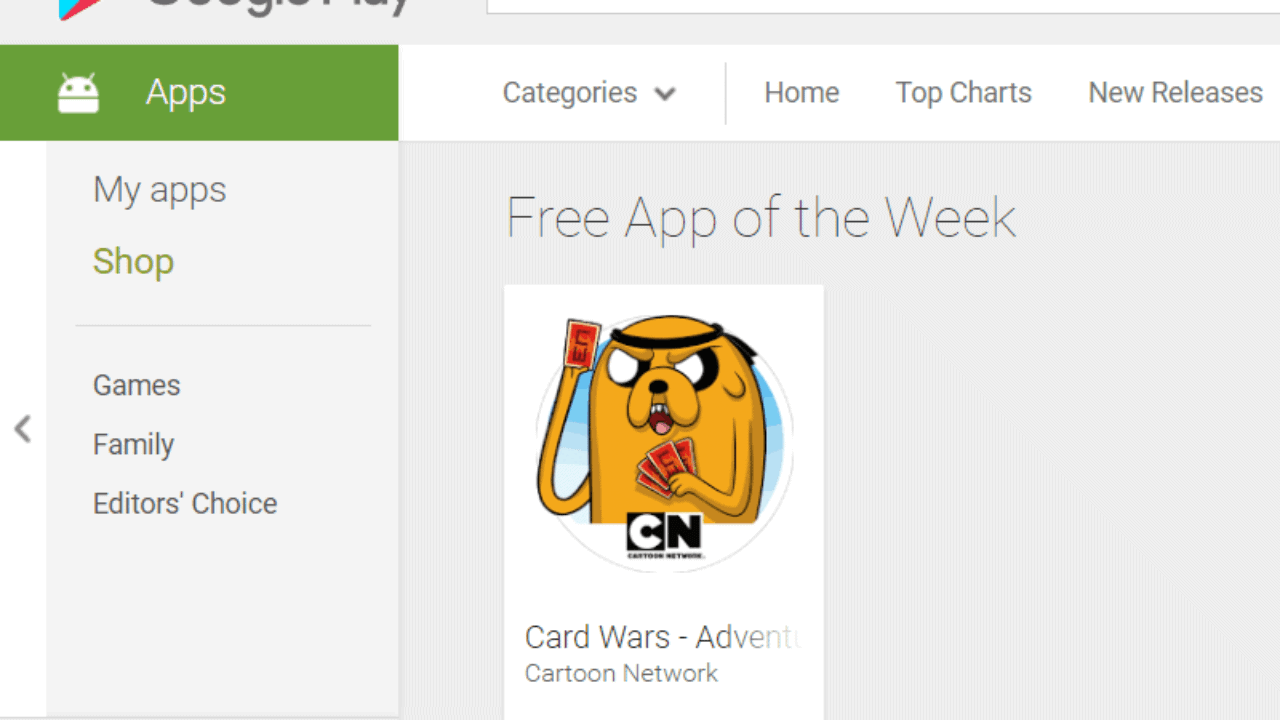Open the Card Wars - Adventure title link
Viewport: 1280px width, 720px height.
pyautogui.click(x=663, y=637)
